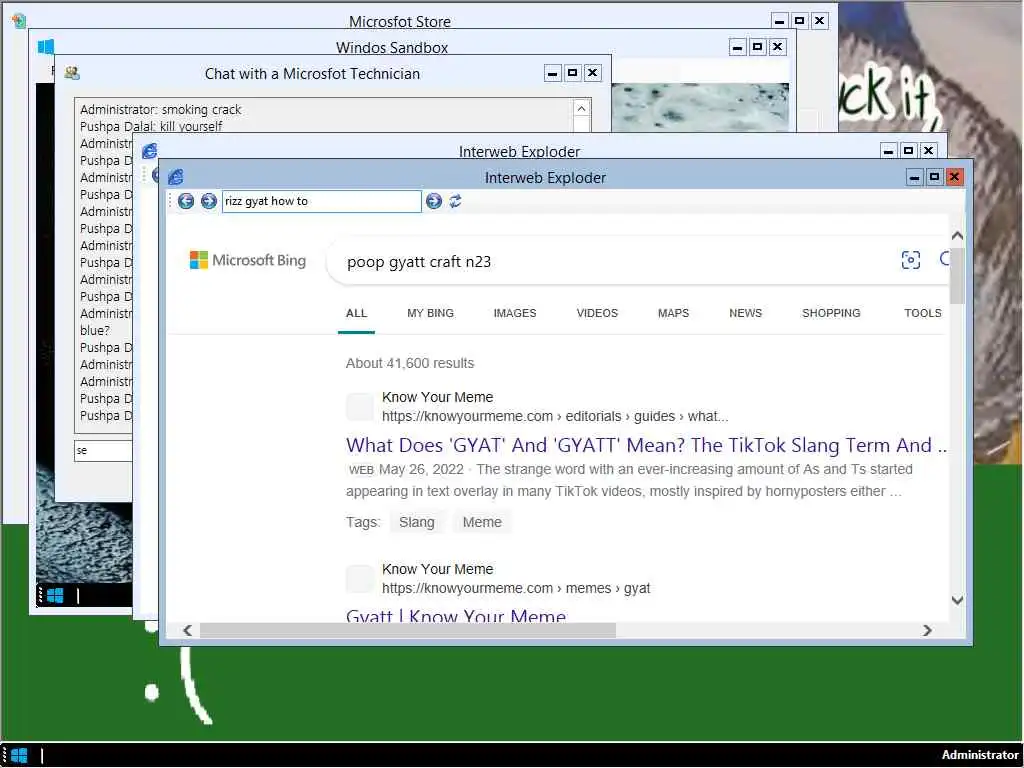This screenshot has width=1024, height=768.
Task: Click Administrator label on taskbar
Action: (980, 755)
